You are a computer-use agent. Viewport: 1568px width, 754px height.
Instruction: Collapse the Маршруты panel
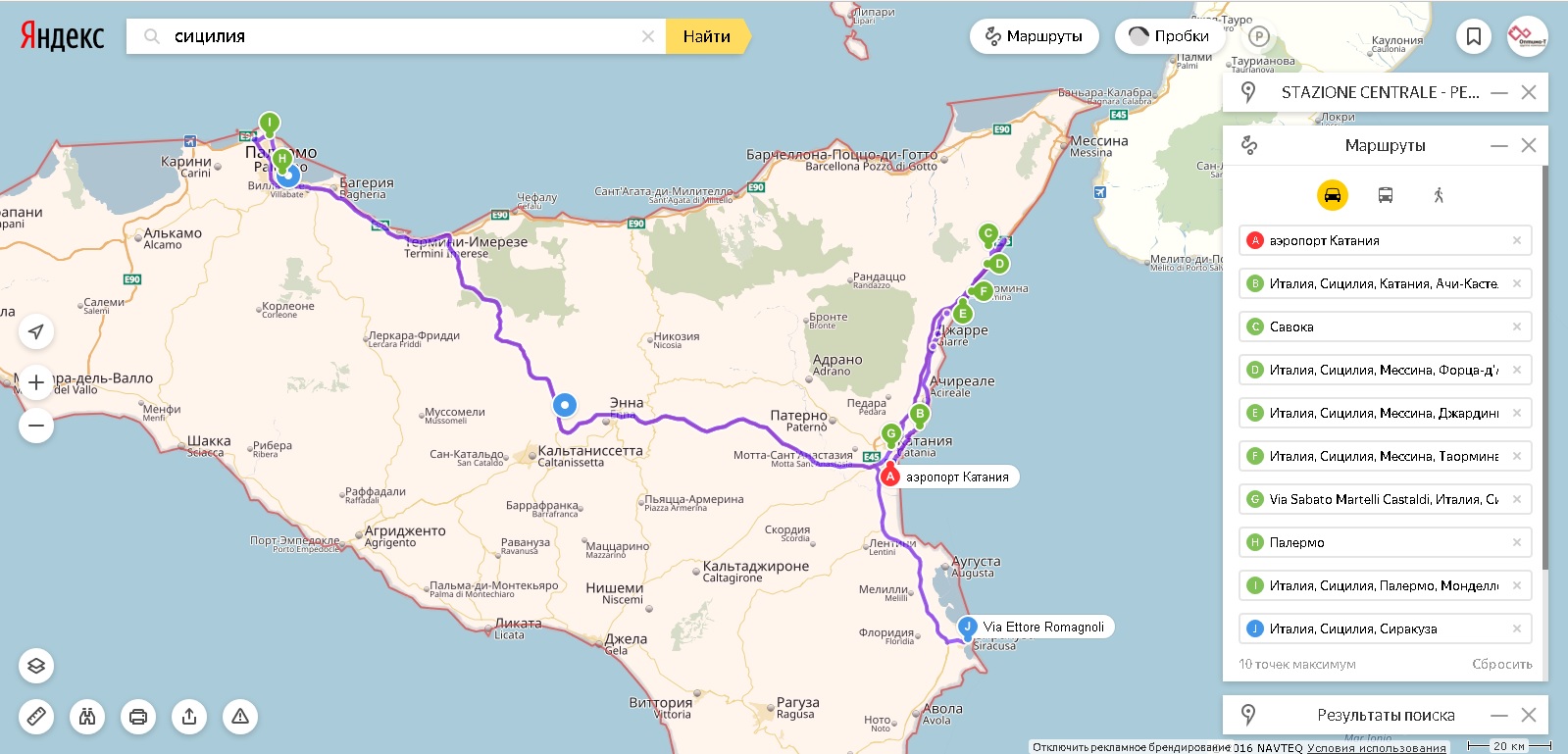[x=1498, y=145]
